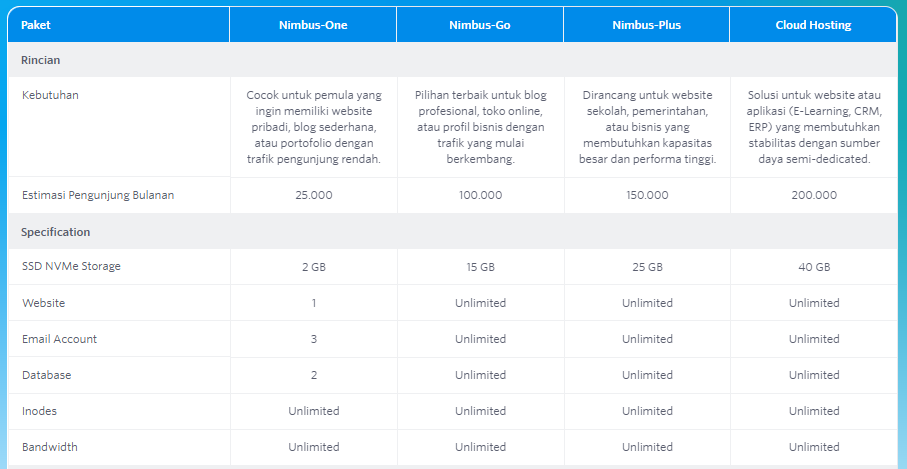Click Nimbus-One's Website value of 1
907x469 pixels.
coord(314,303)
